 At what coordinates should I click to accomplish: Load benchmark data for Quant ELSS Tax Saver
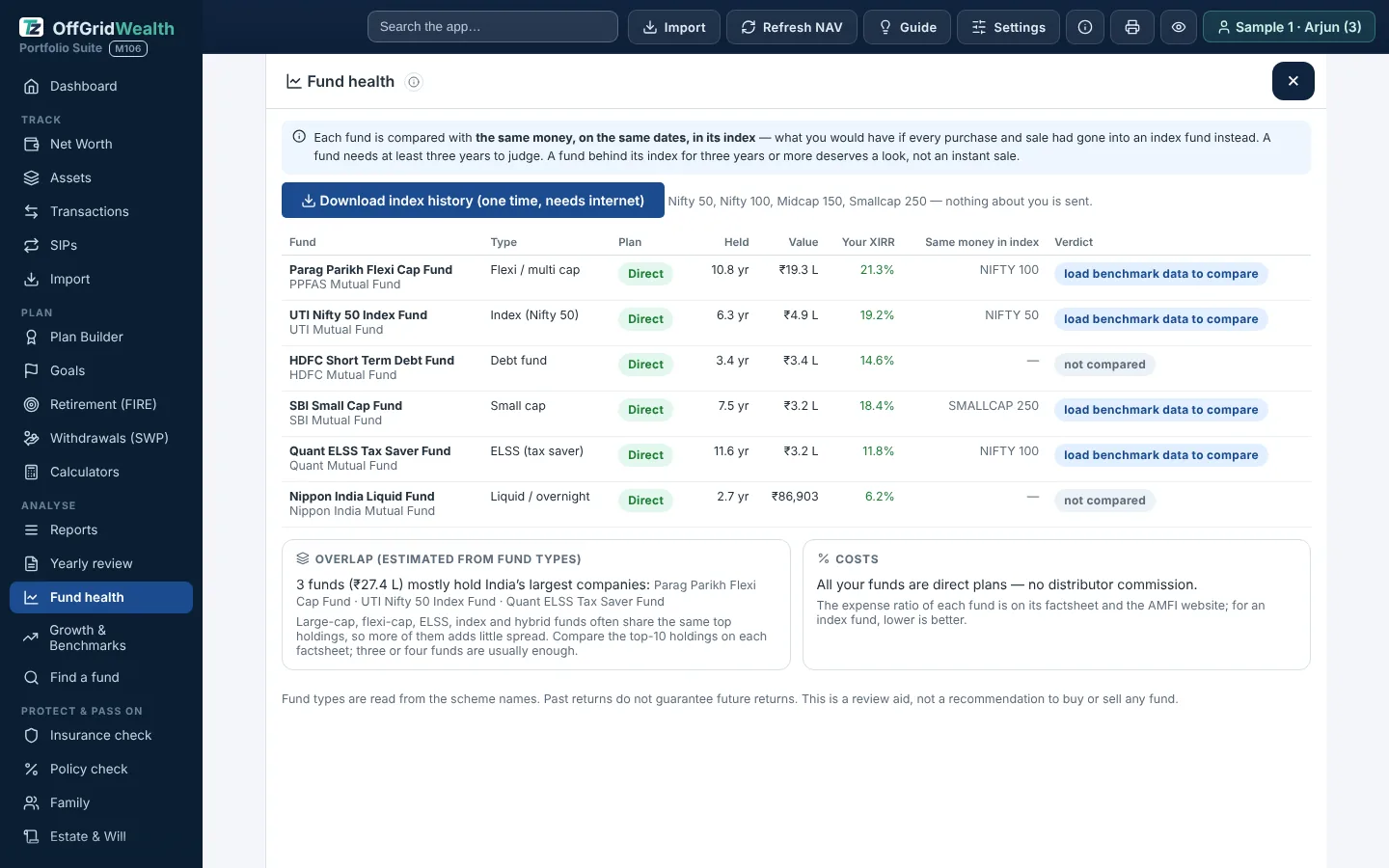point(1160,455)
